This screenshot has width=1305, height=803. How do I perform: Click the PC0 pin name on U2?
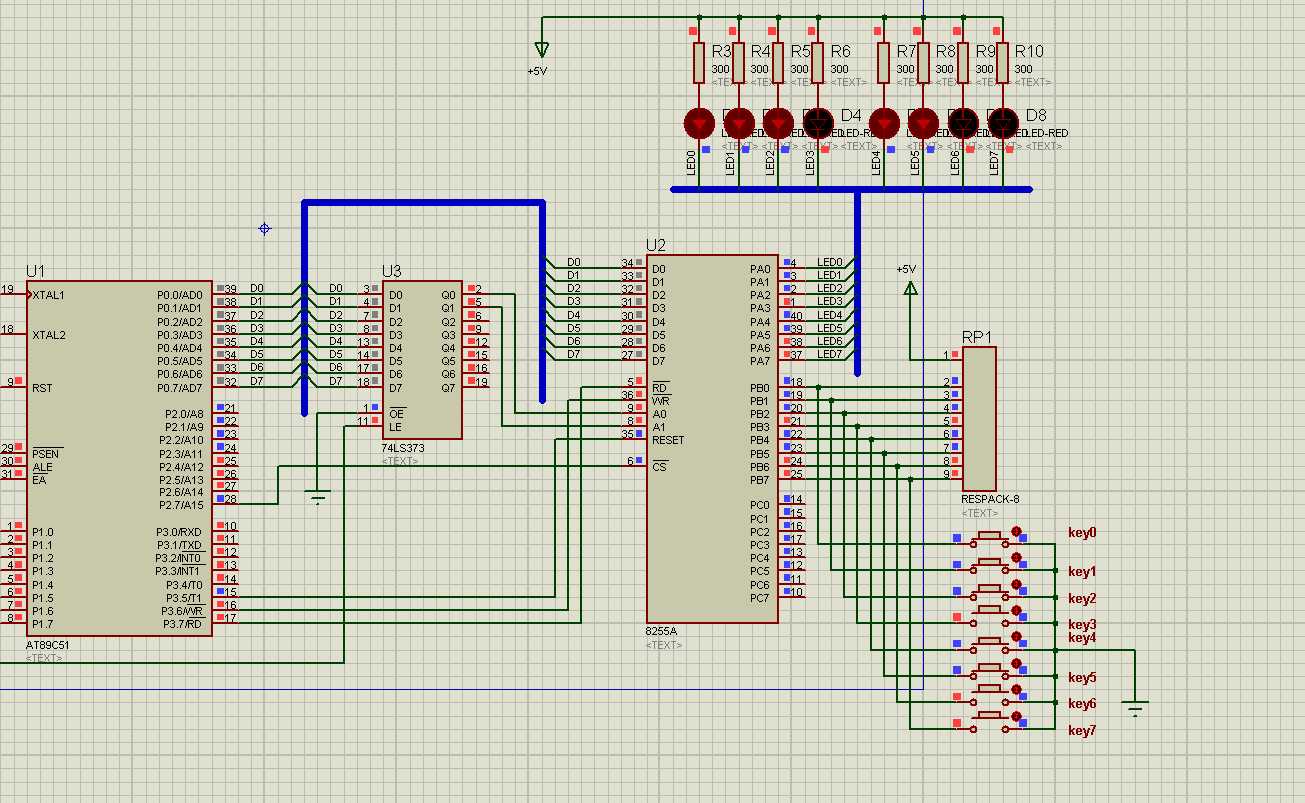point(760,505)
